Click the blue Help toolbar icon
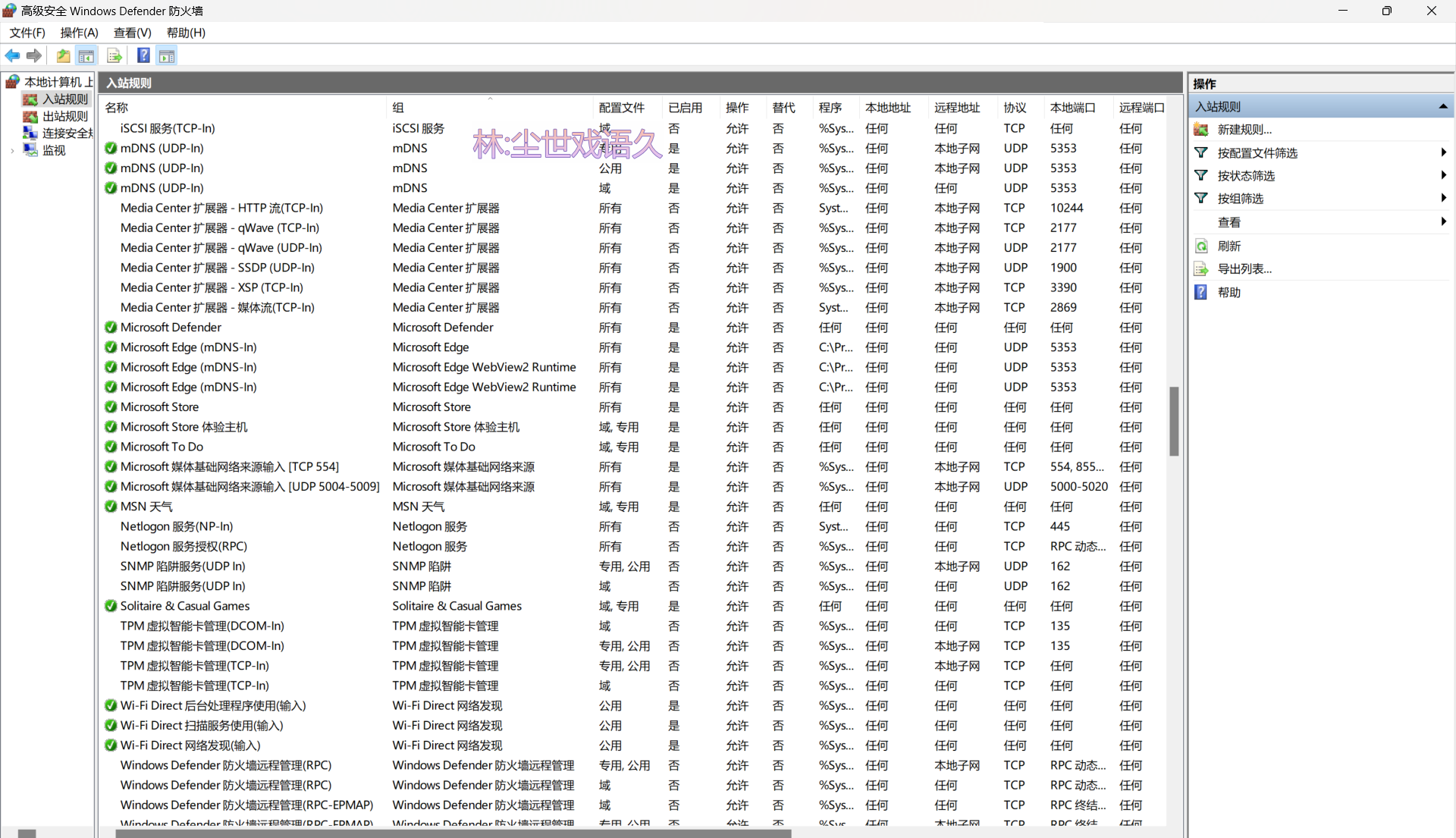Viewport: 1456px width, 838px height. pyautogui.click(x=143, y=55)
